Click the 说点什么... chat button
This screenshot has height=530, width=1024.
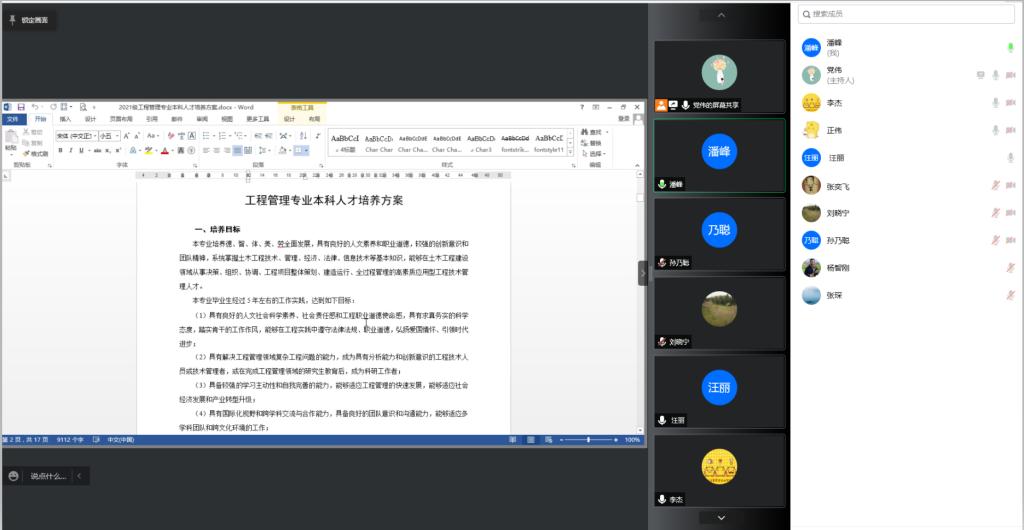click(47, 476)
